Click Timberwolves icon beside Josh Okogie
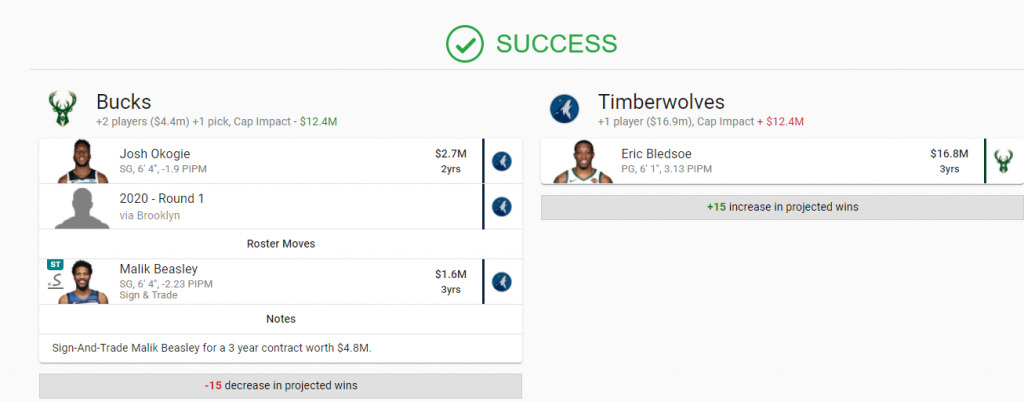Viewport: 1024px width, 401px height. click(502, 161)
